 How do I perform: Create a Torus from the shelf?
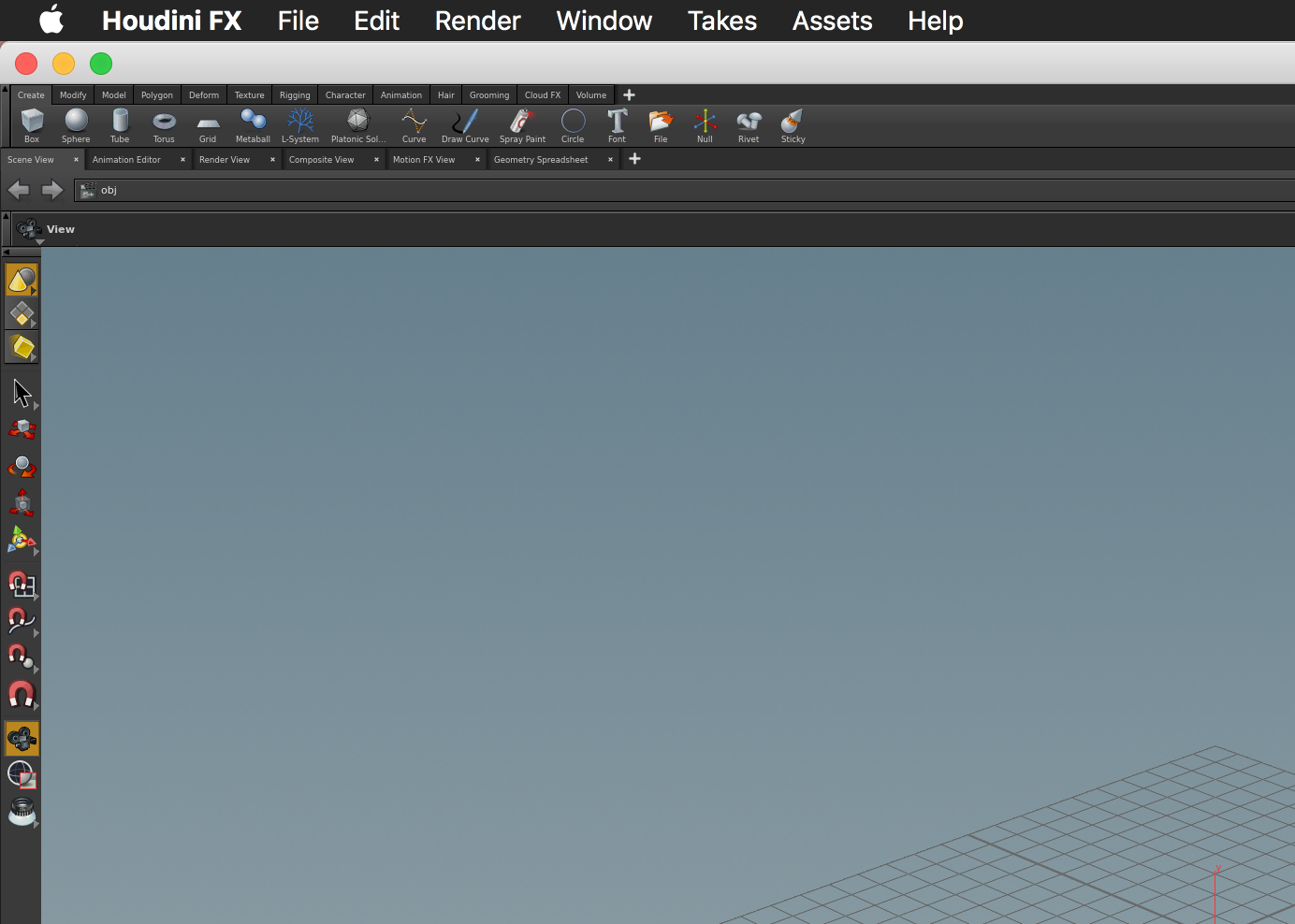pyautogui.click(x=164, y=125)
